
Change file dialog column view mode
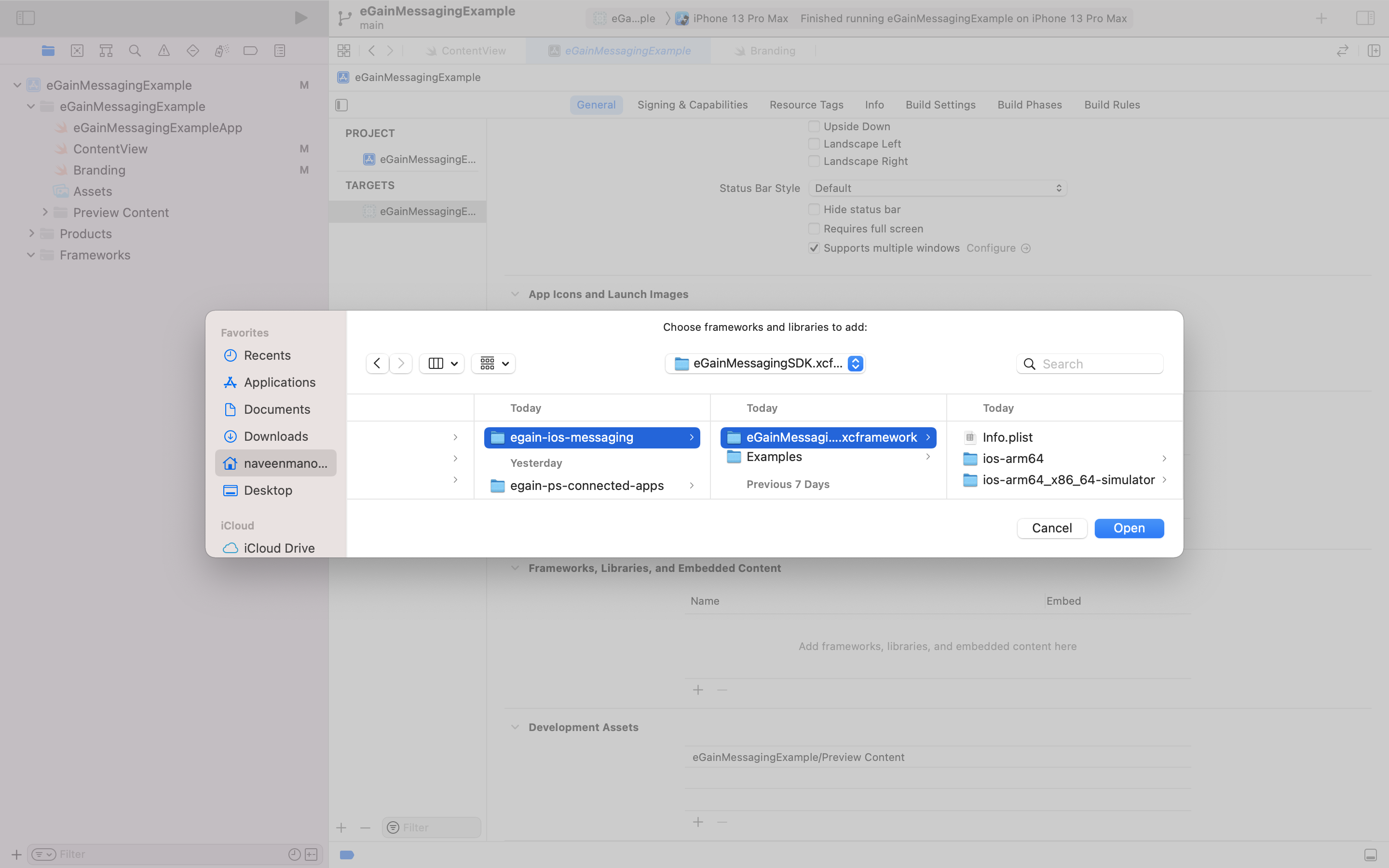(x=442, y=364)
